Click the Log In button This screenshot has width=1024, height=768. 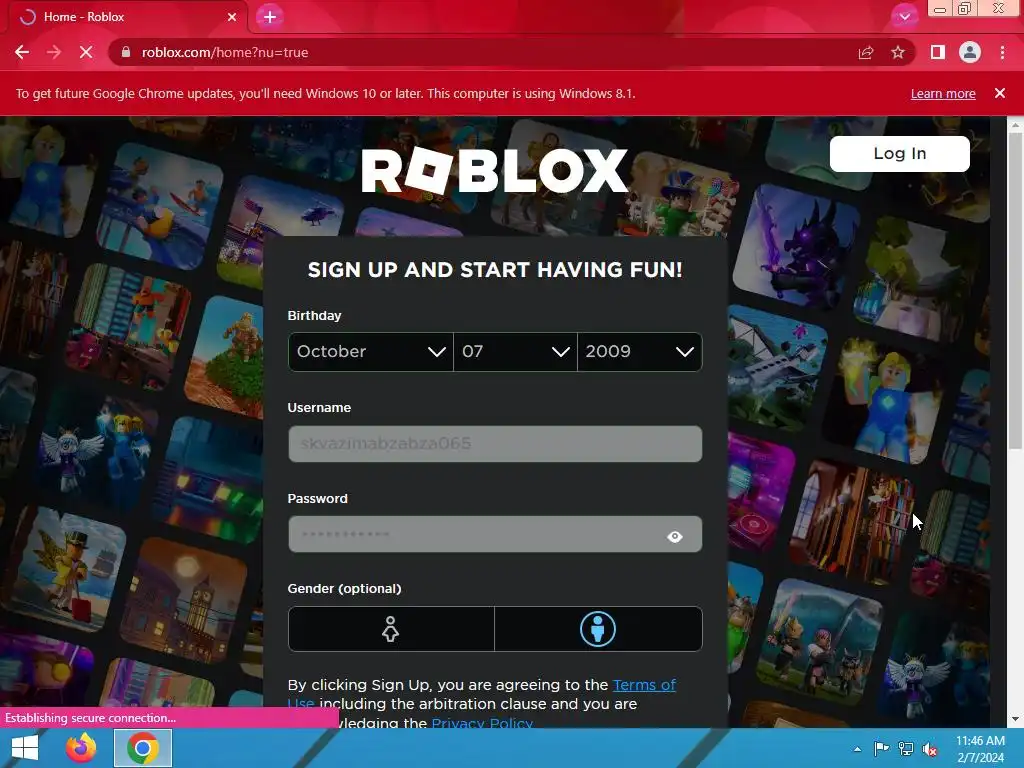click(900, 153)
